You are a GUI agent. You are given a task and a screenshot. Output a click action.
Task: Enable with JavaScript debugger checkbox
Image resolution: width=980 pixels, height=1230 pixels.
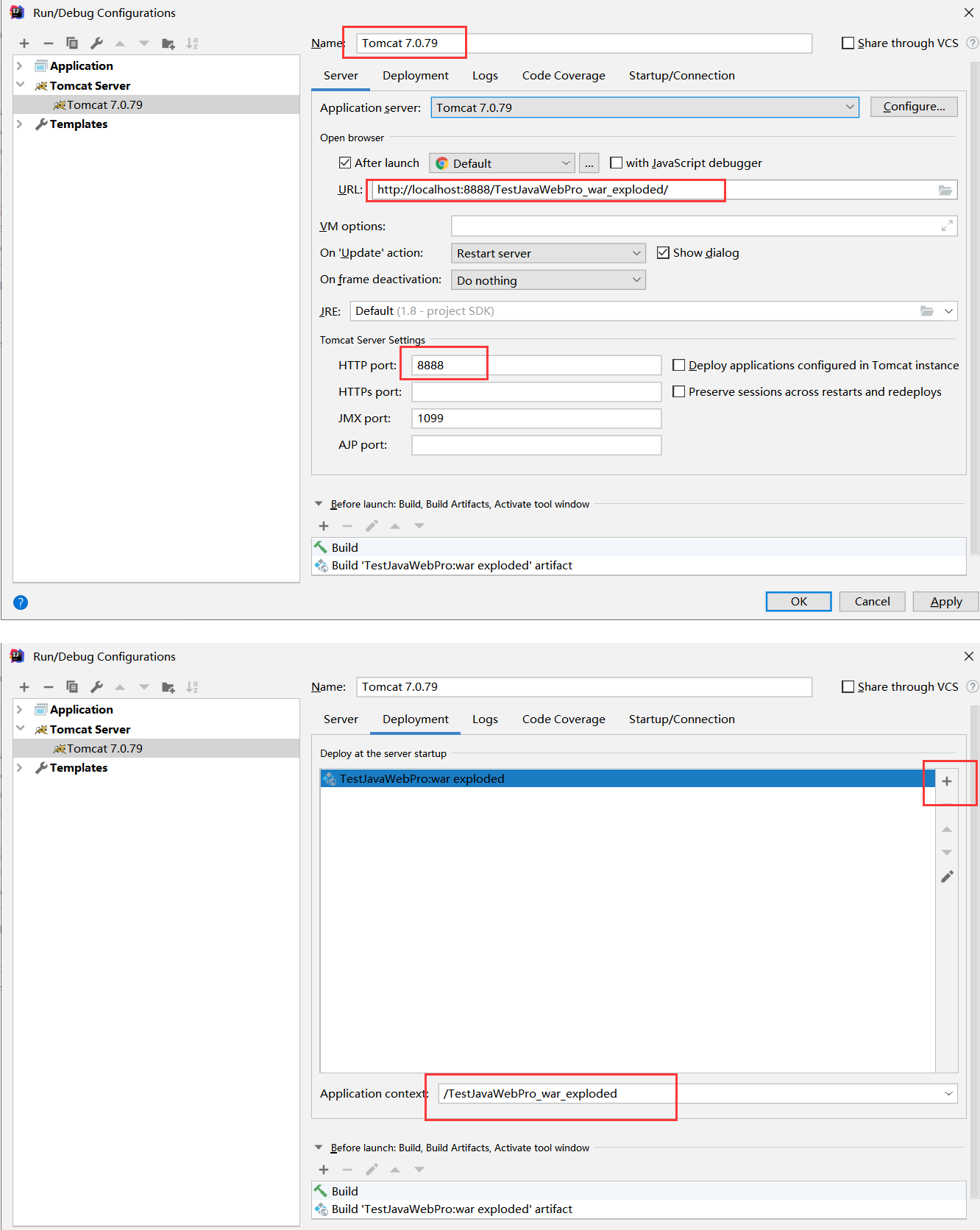(x=617, y=163)
